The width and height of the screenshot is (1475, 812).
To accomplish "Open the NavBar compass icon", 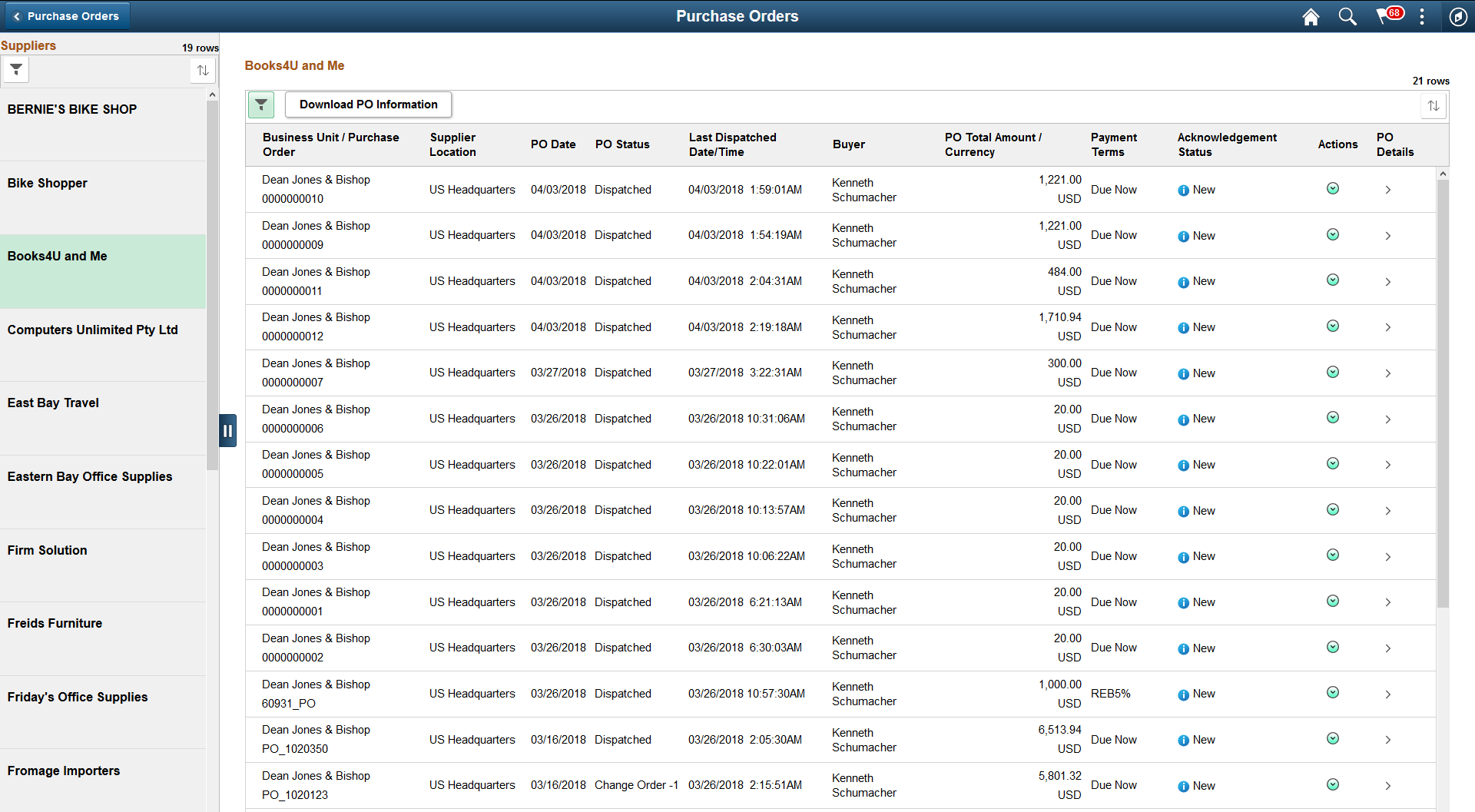I will pos(1458,16).
